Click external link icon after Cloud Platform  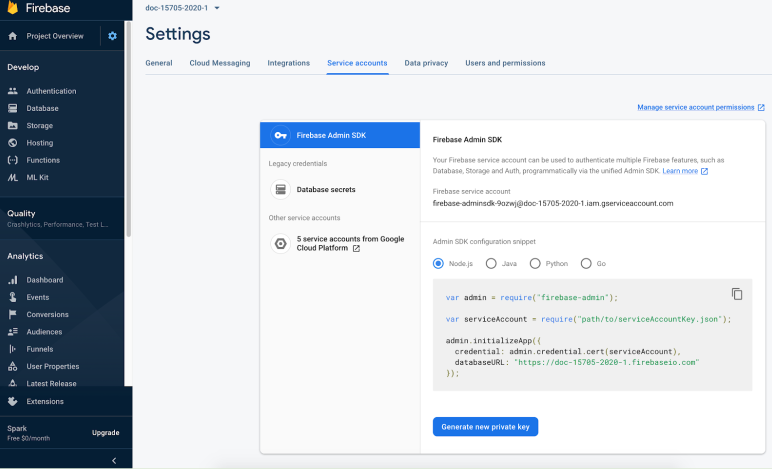click(x=356, y=249)
